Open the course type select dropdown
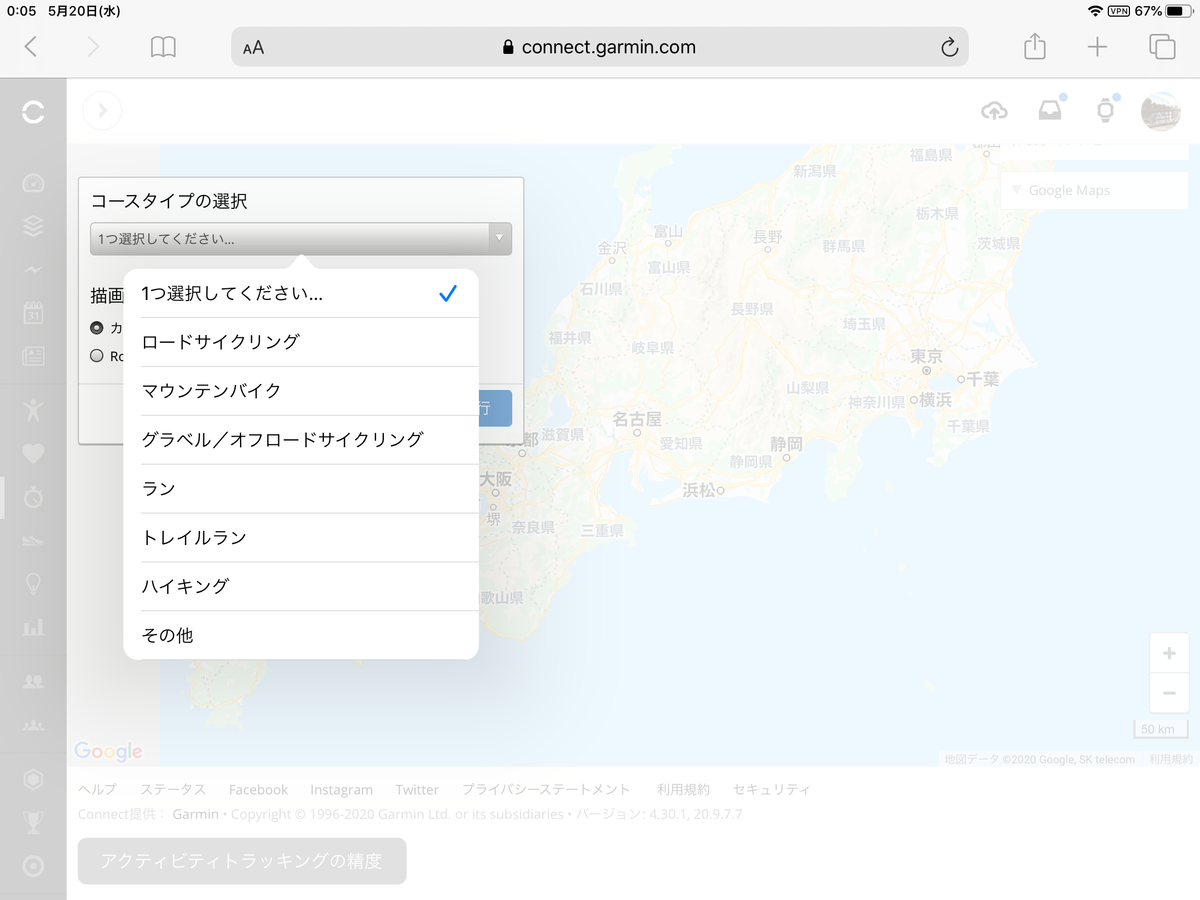The image size is (1200, 900). (301, 239)
